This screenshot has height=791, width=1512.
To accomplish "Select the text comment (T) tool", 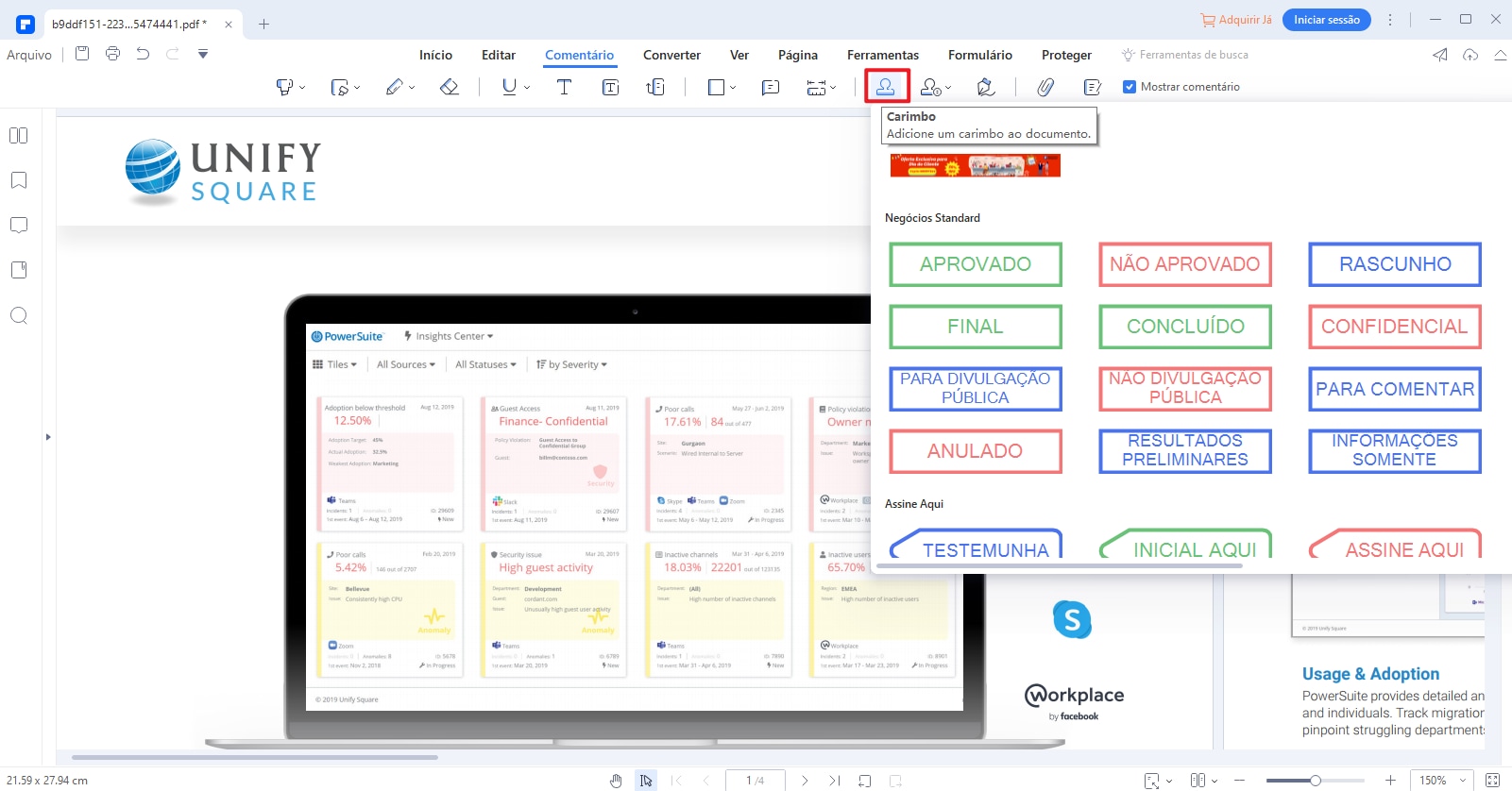I will [x=564, y=87].
